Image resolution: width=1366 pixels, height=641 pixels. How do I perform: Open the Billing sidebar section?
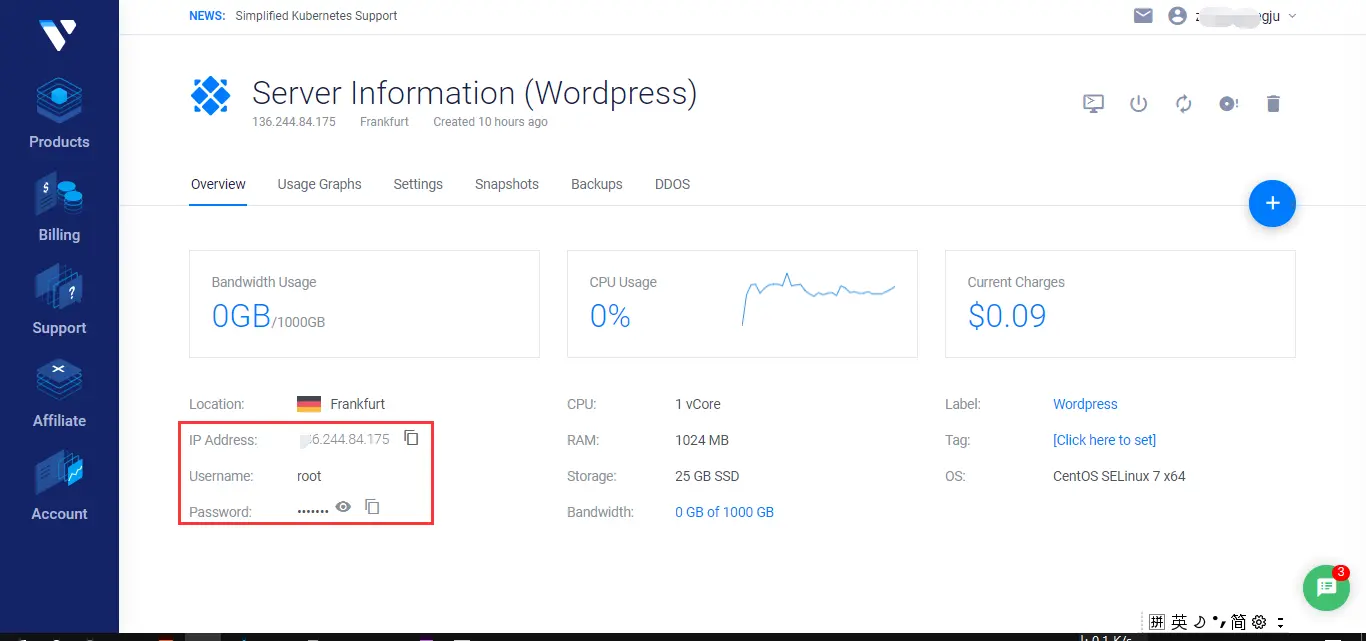click(58, 207)
